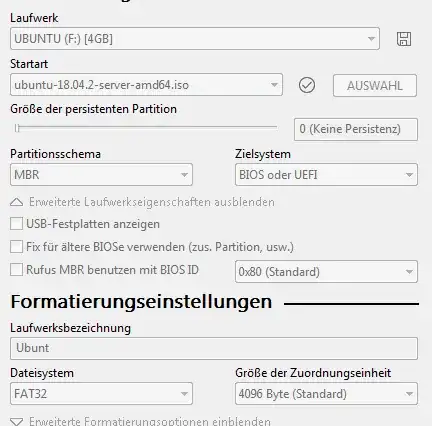Click the persistent partition size slider handle
This screenshot has height=426, width=432.
[17, 128]
